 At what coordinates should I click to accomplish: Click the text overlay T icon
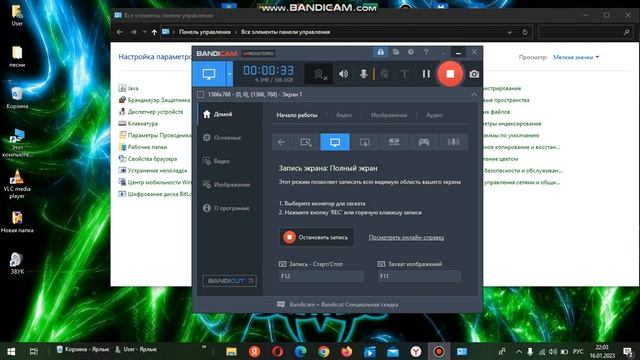pos(404,74)
